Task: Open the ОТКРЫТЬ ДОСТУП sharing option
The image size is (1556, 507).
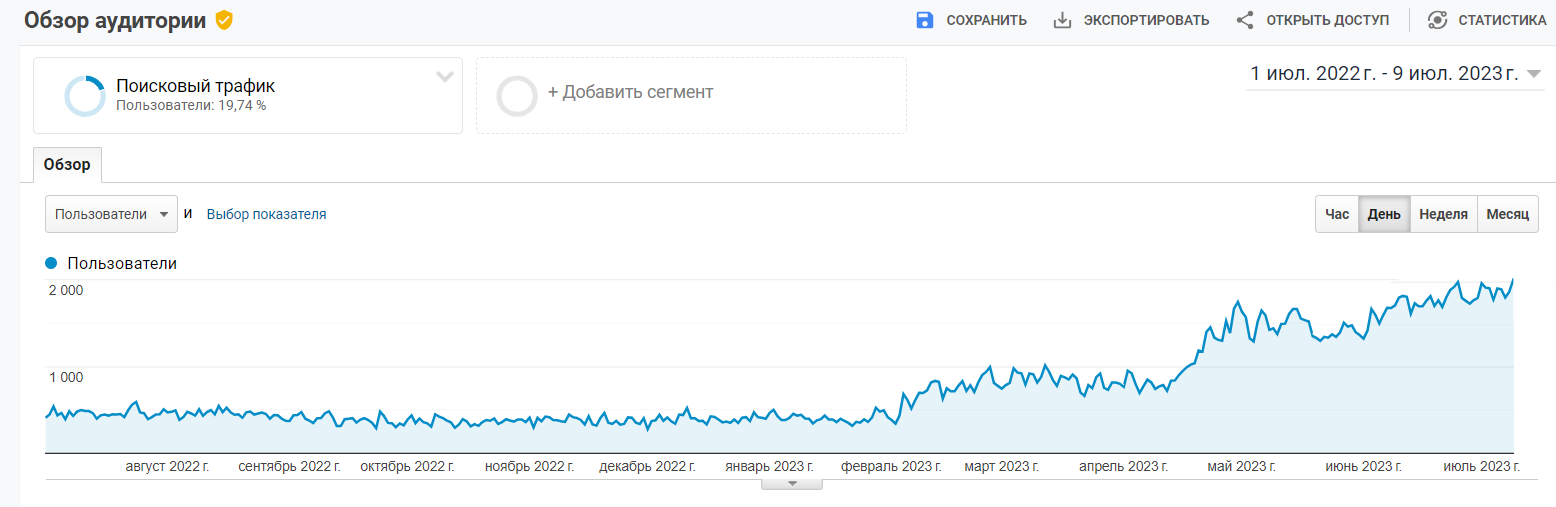Action: 1327,20
